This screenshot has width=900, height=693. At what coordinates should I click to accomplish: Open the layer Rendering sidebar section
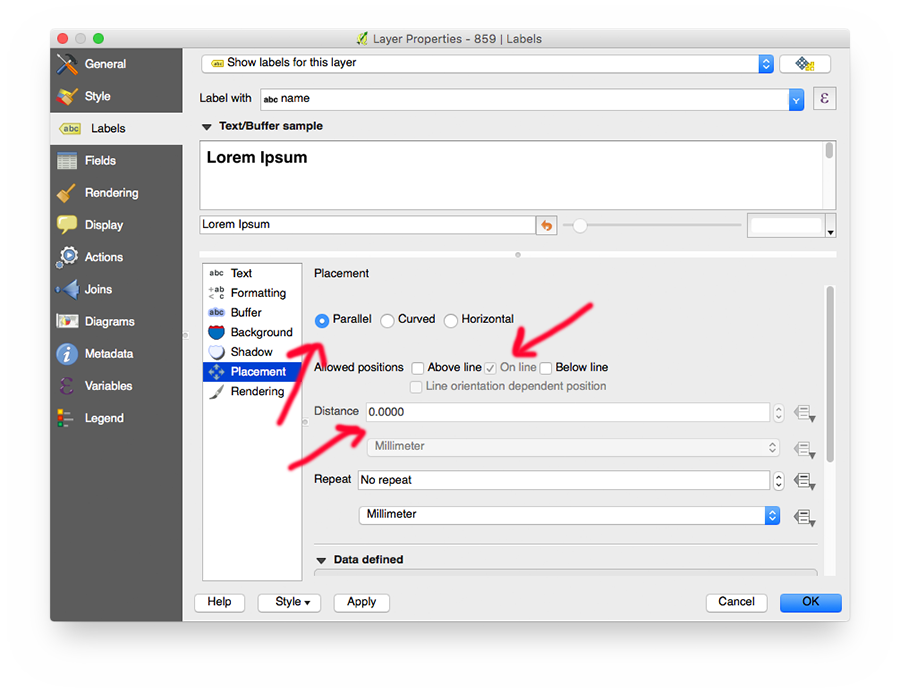point(116,192)
